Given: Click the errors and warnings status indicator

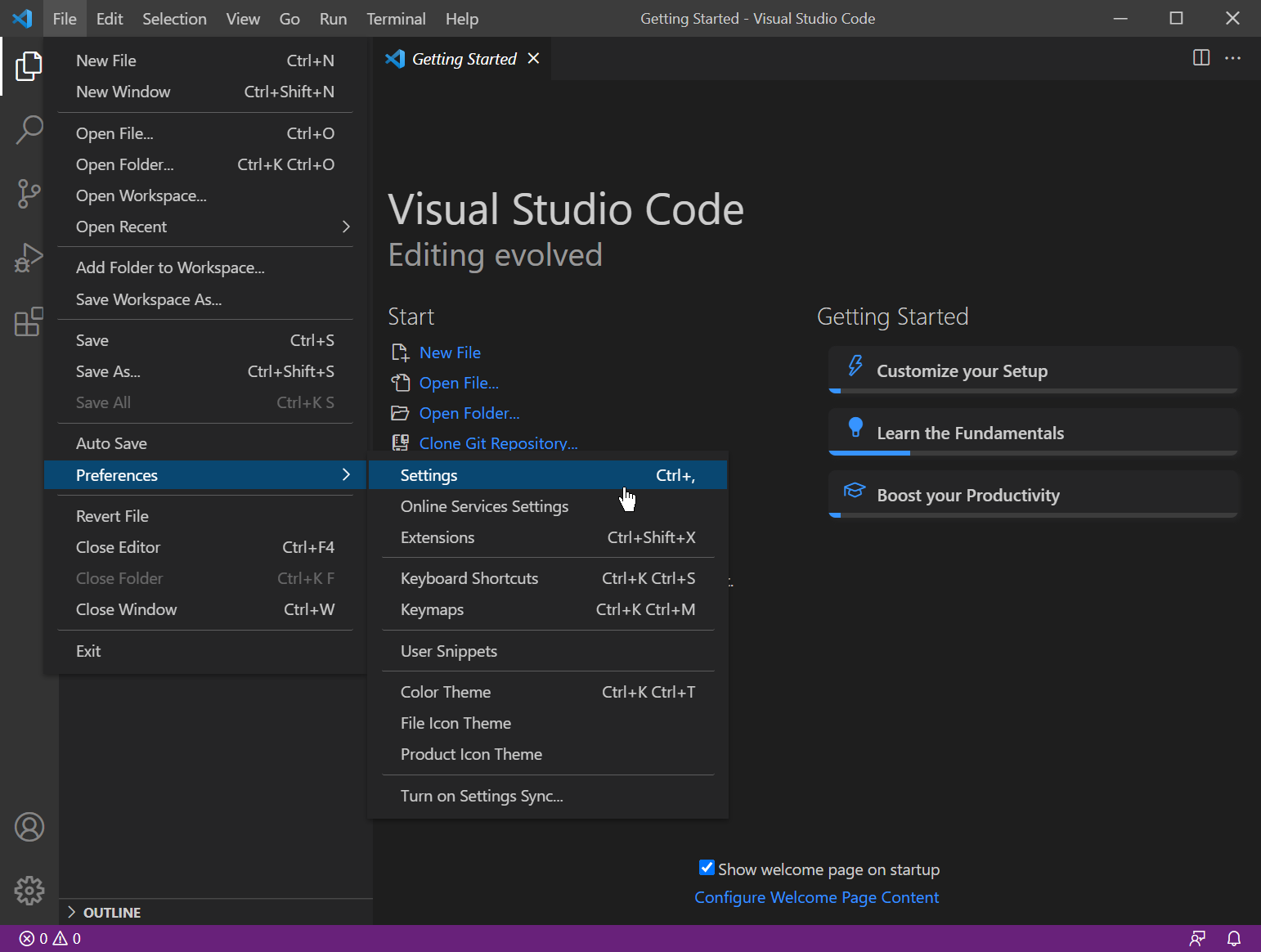Looking at the screenshot, I should (50, 938).
